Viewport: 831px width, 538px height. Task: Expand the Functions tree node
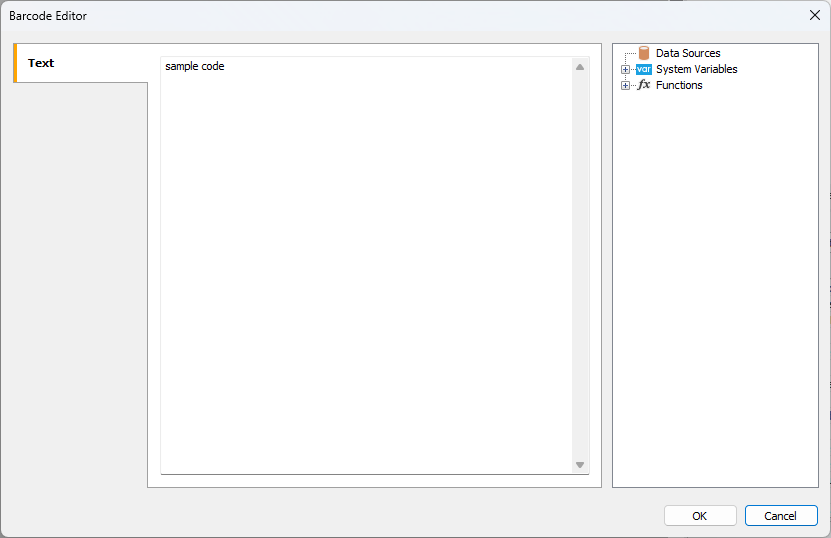[x=625, y=85]
